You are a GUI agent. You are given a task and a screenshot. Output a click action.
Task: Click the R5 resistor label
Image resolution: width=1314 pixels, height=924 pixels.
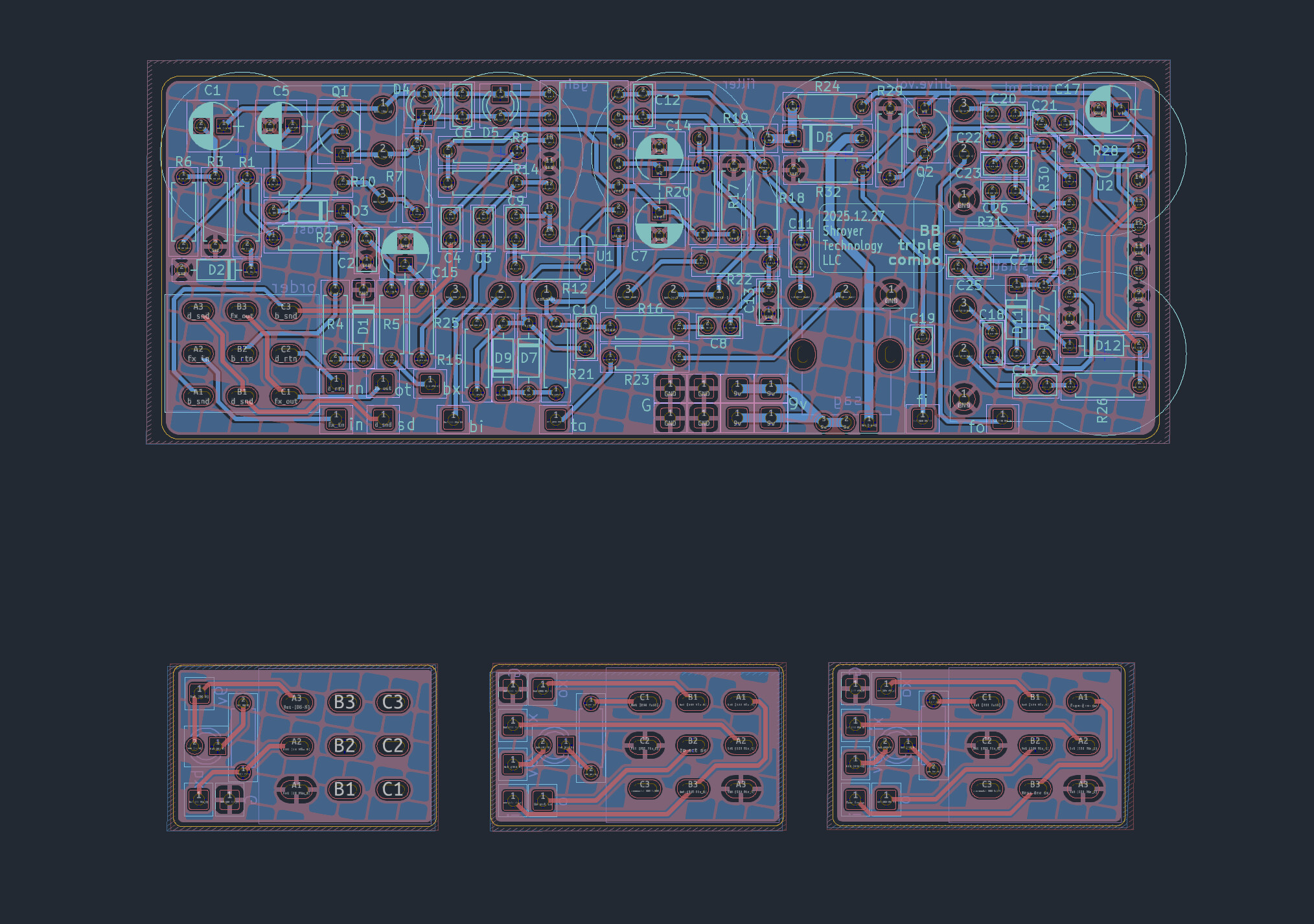[x=391, y=324]
